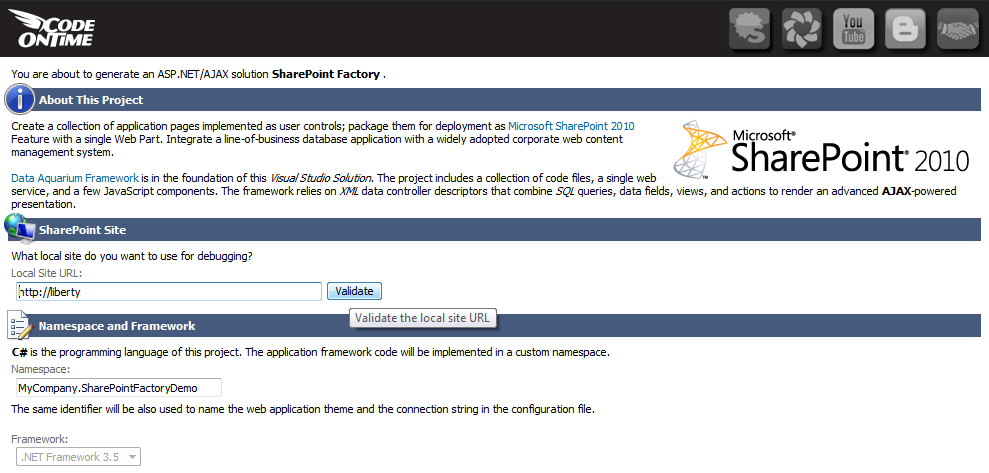Open the Data Aquarium Framework link
Image resolution: width=989 pixels, height=473 pixels.
click(75, 178)
